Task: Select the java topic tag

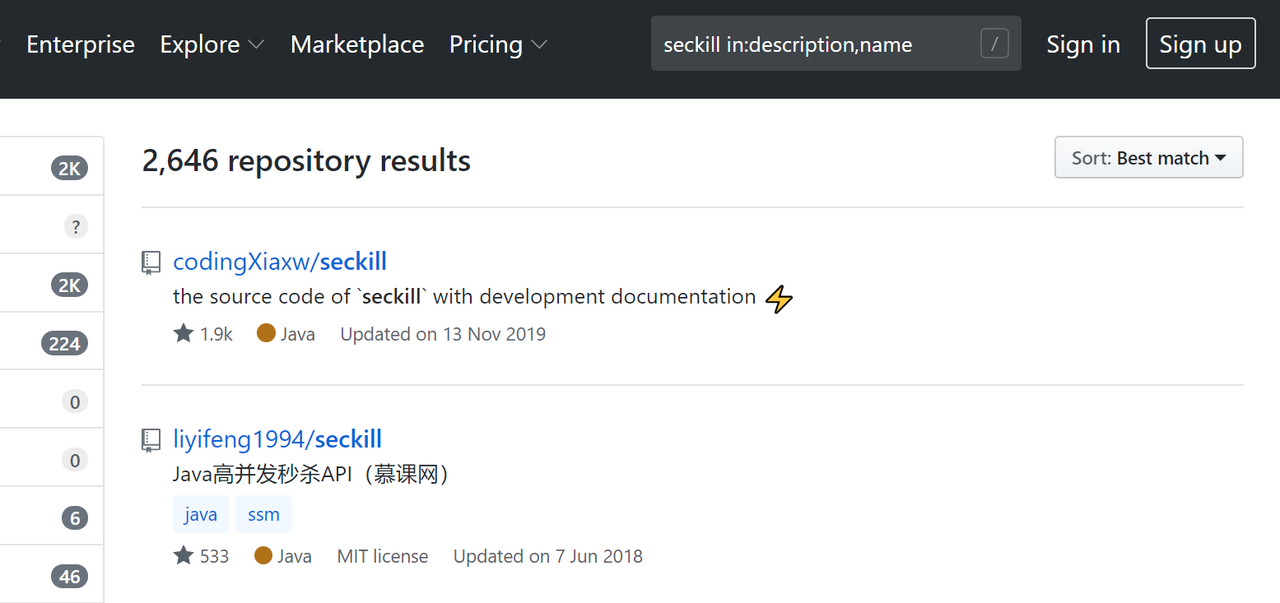Action: 201,514
